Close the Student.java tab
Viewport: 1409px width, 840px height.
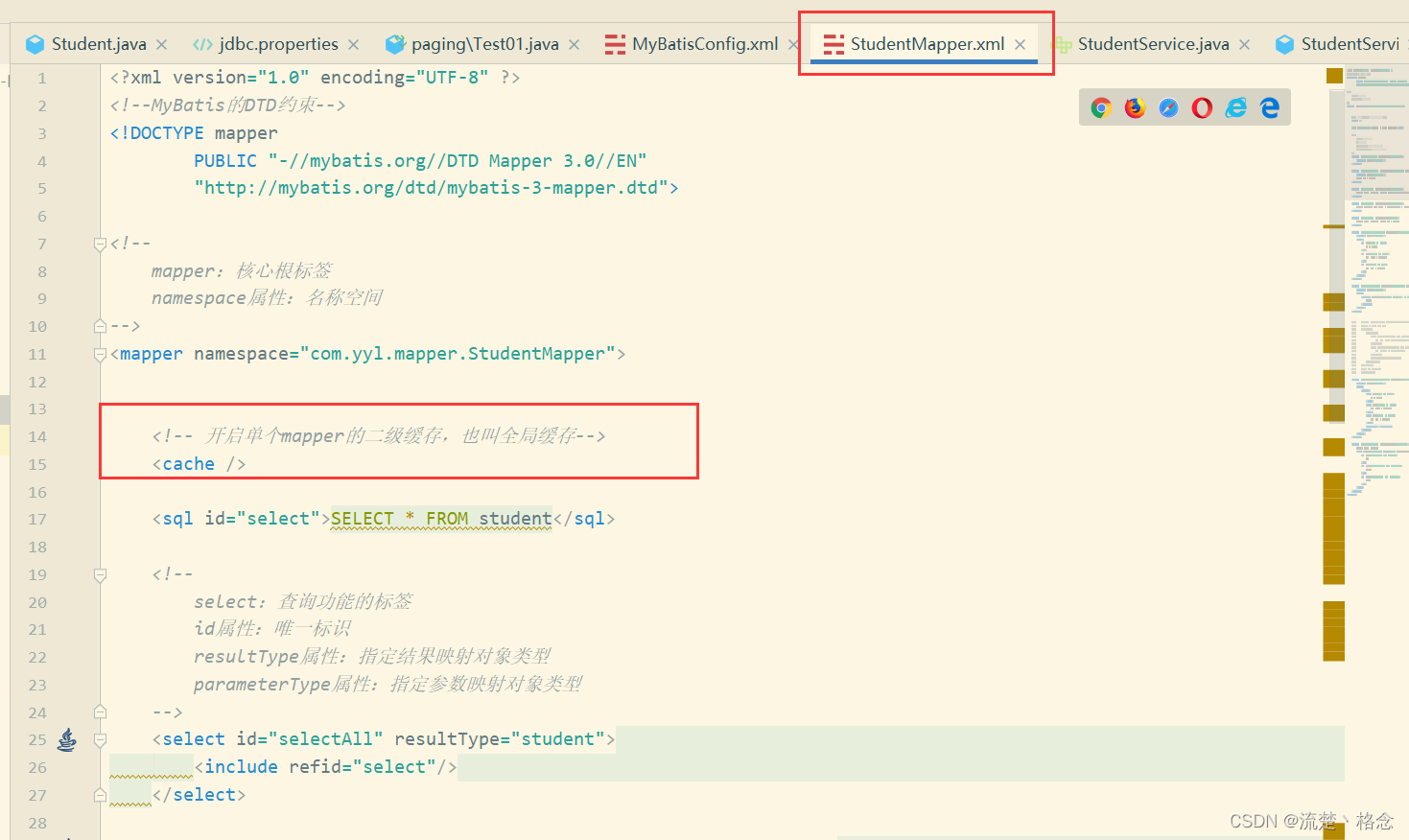click(161, 45)
